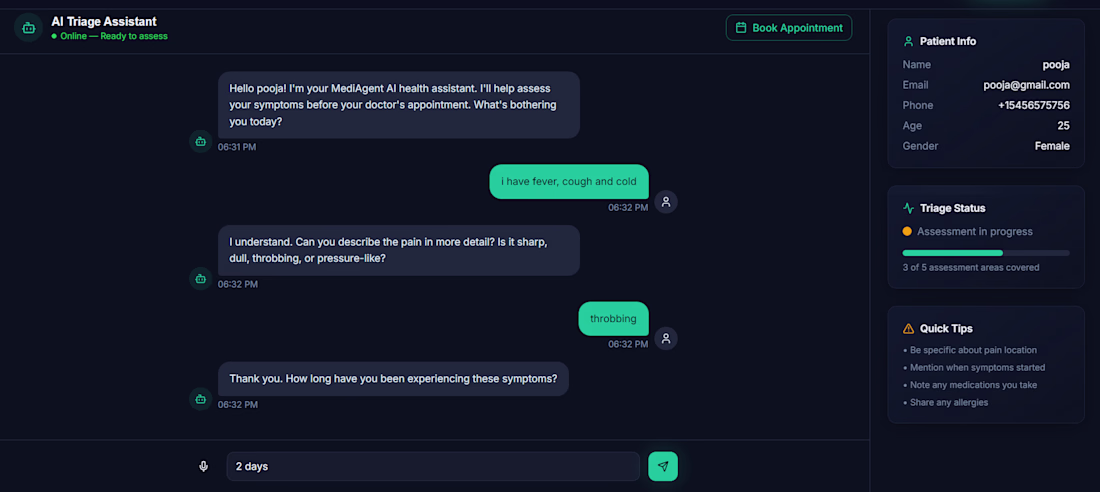Screen dimensions: 1100x492
Task: Click the 'Online — Ready to assess' status text
Action: coord(113,36)
